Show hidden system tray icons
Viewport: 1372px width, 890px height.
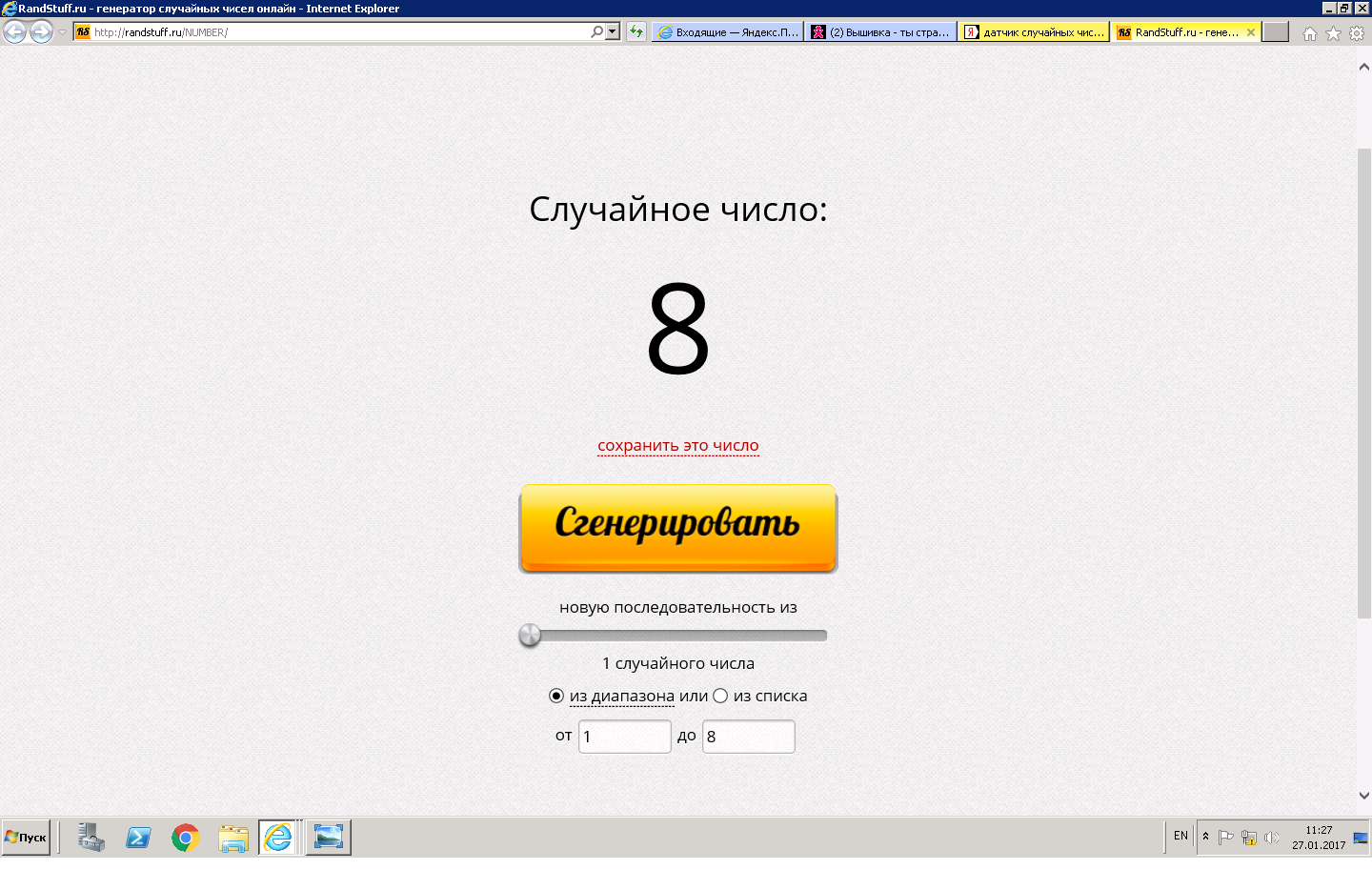tap(1205, 837)
